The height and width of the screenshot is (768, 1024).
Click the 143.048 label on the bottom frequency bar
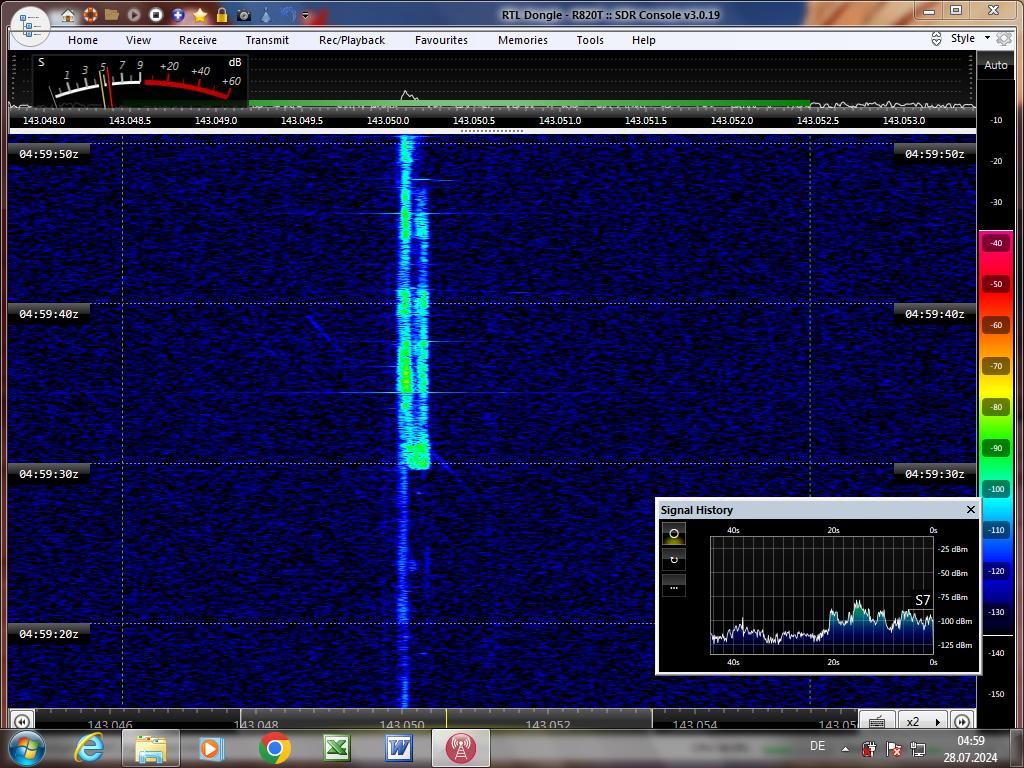tap(255, 725)
